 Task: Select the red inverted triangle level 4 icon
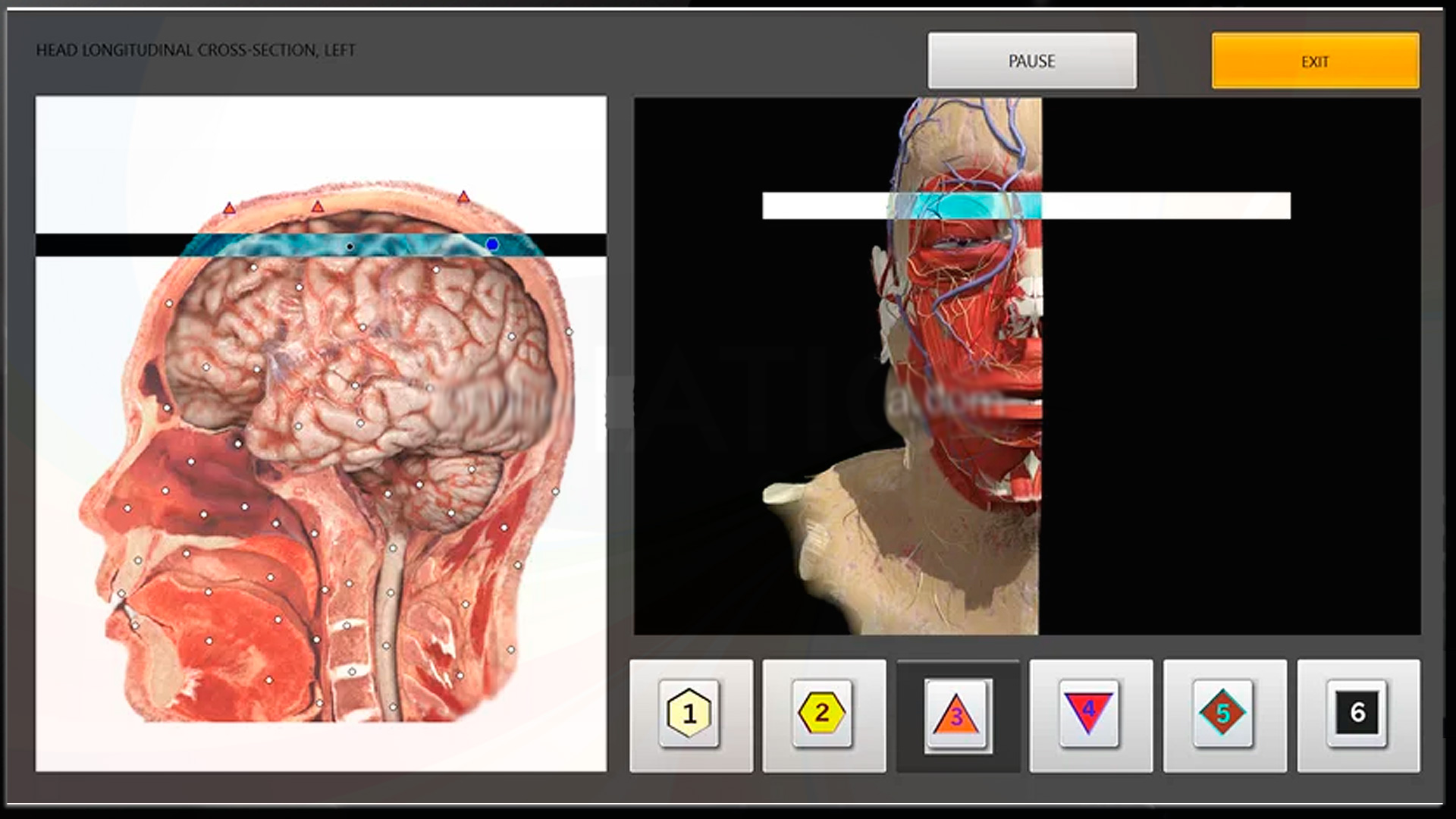coord(1088,713)
